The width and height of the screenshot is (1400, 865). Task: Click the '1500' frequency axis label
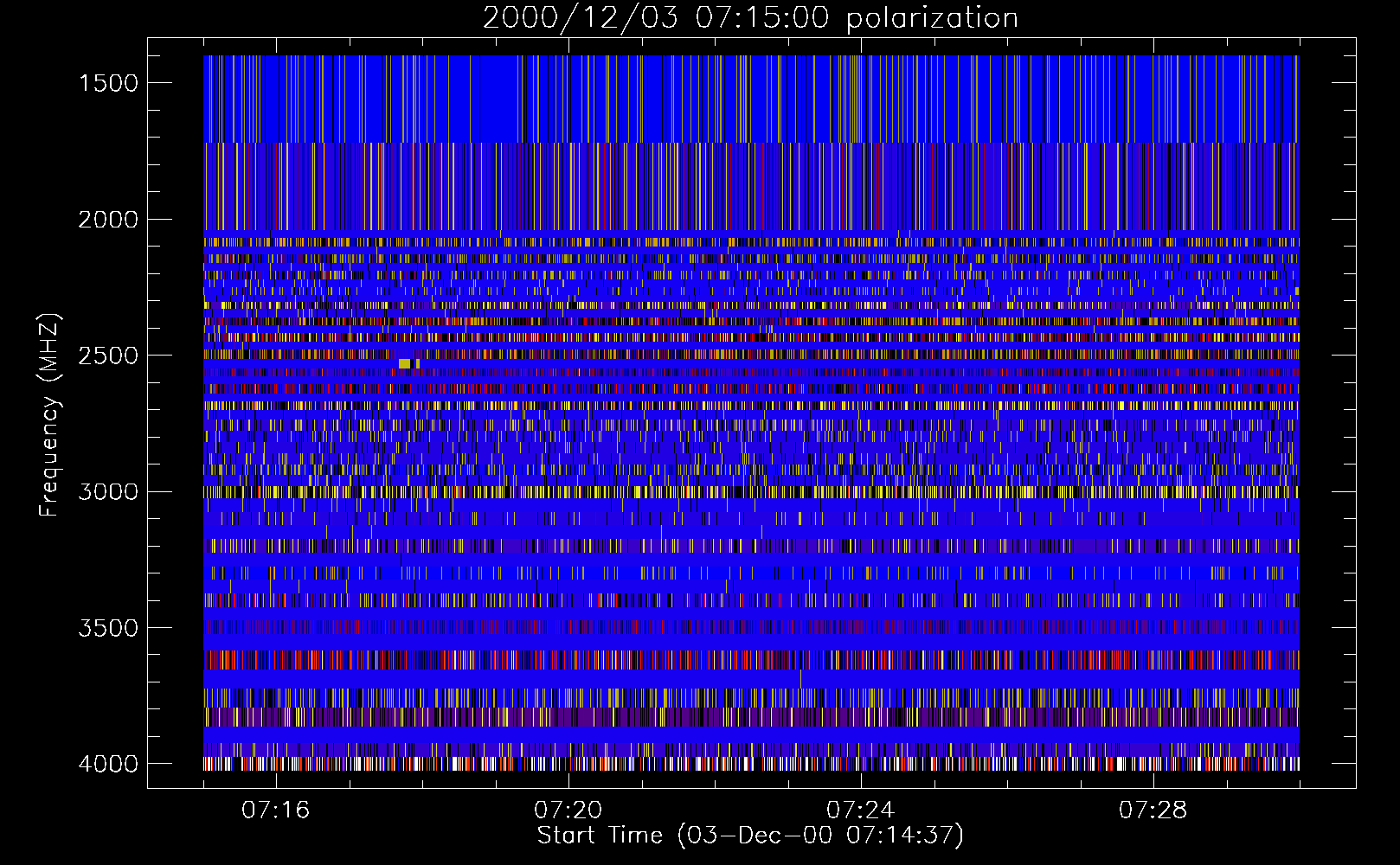pyautogui.click(x=108, y=83)
